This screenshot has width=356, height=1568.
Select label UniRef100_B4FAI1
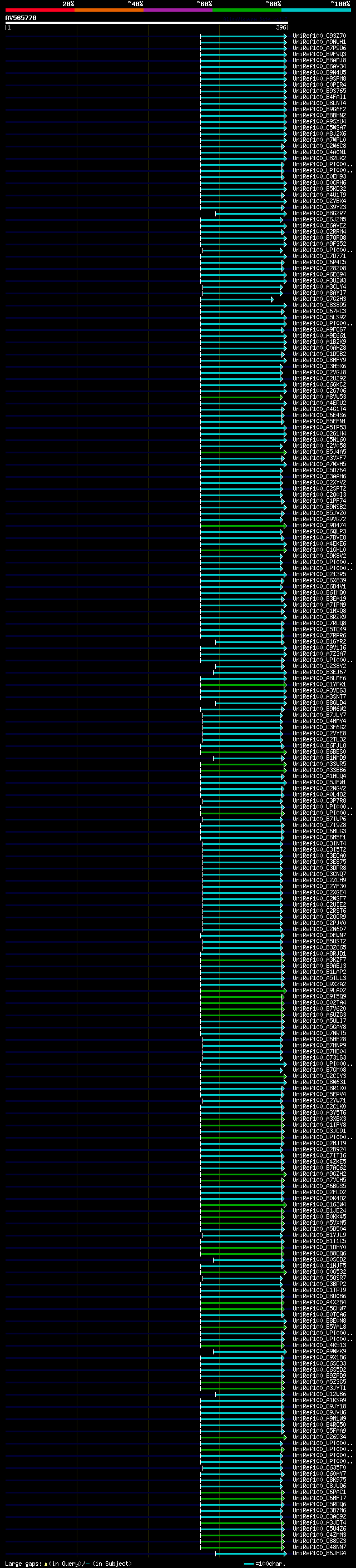[319, 97]
